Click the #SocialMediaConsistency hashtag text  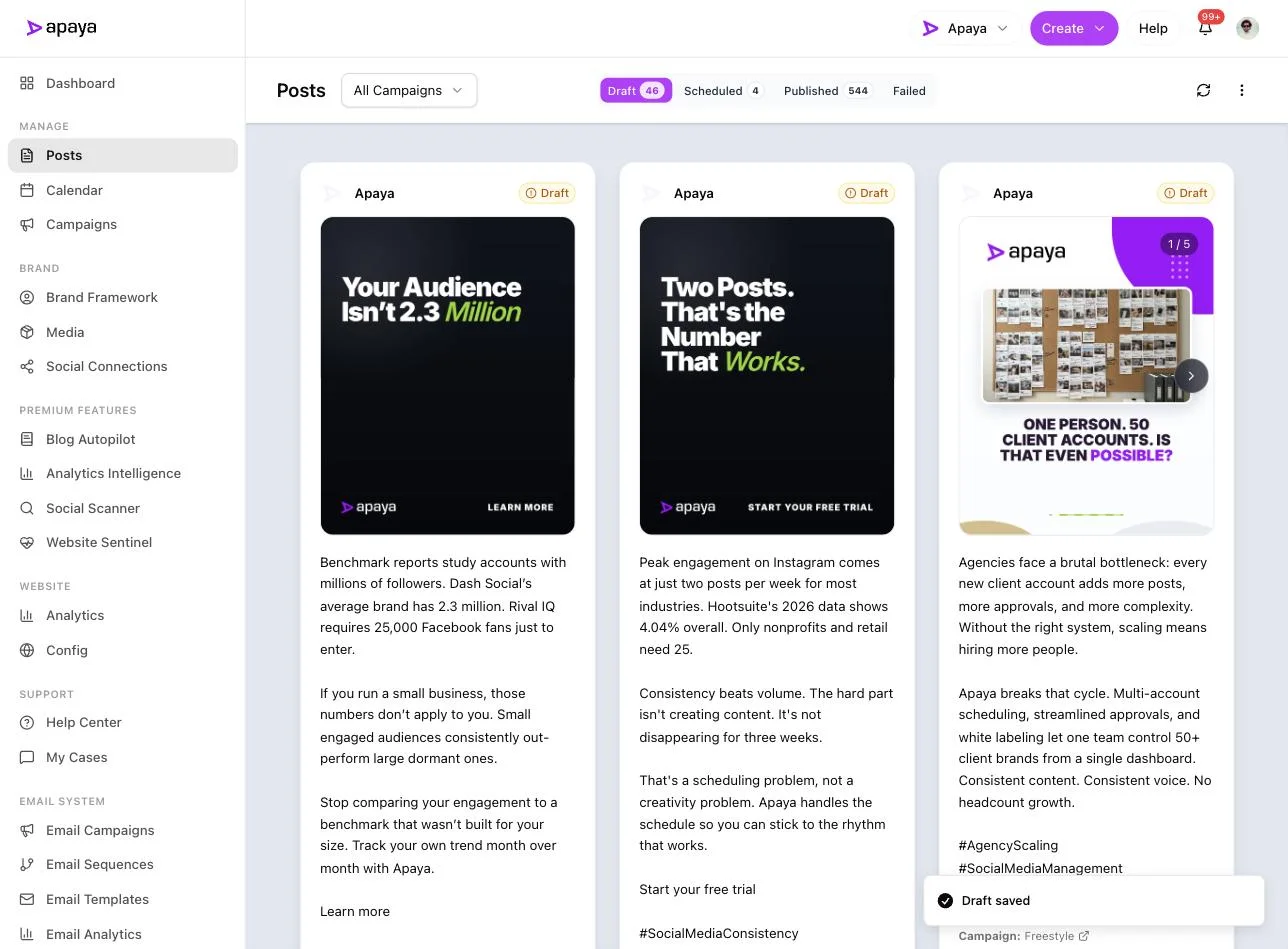click(719, 933)
